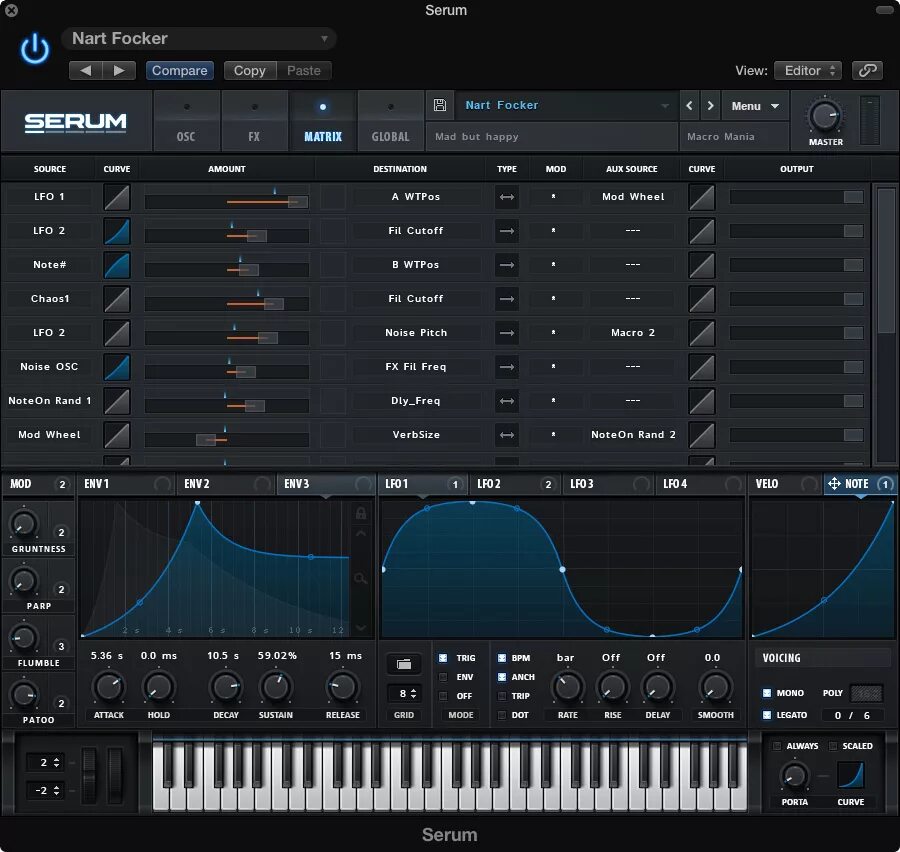Click the Gruntness macro knob
Image resolution: width=900 pixels, height=852 pixels.
pos(24,524)
